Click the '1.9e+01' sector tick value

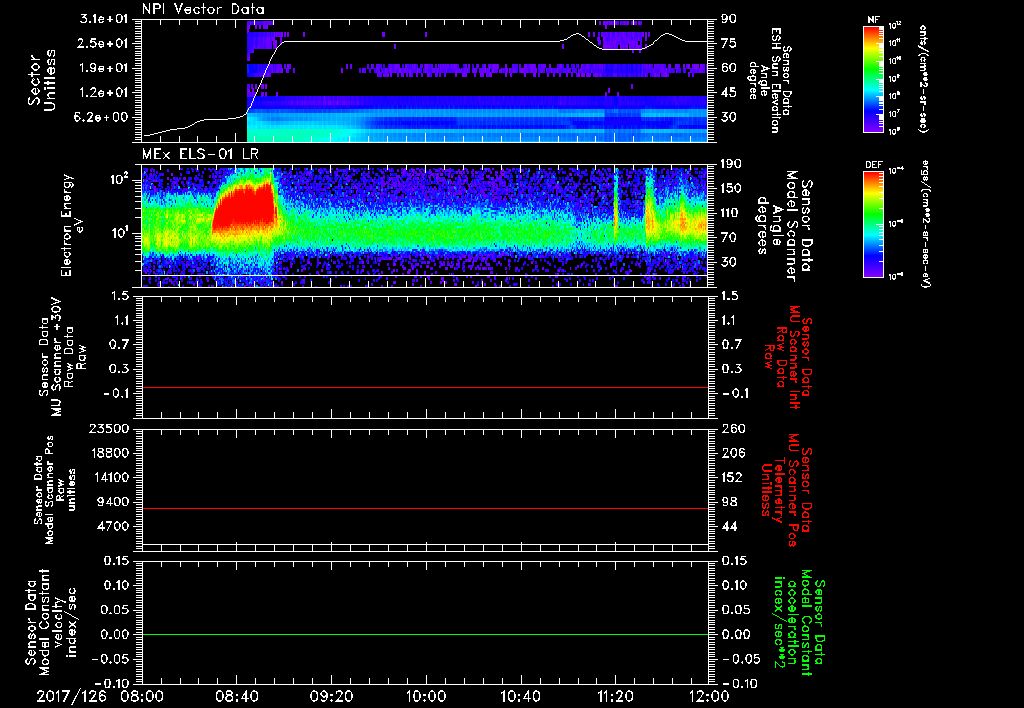pyautogui.click(x=104, y=68)
